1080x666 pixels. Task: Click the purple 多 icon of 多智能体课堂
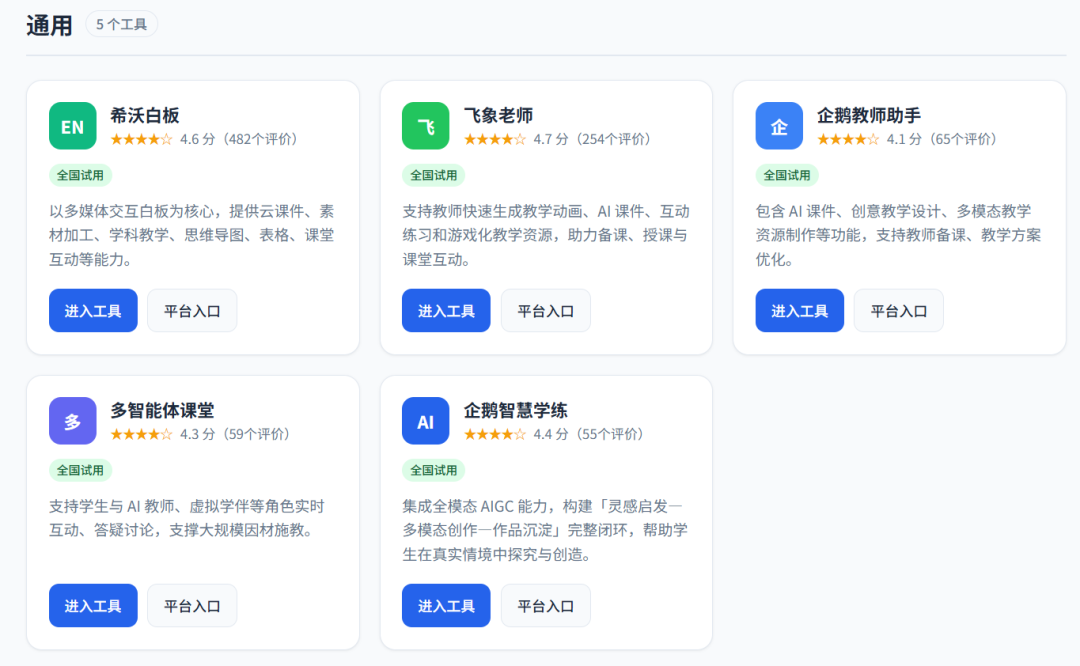click(x=72, y=421)
